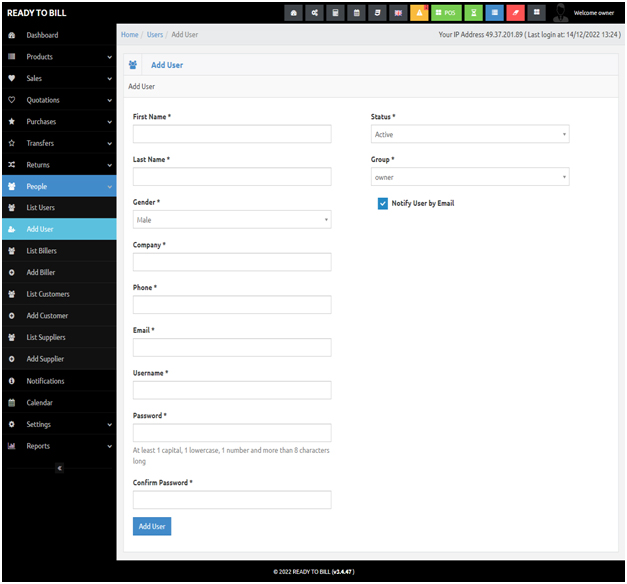Viewport: 627px width, 584px height.
Task: Click the Users breadcrumb link
Action: [x=155, y=34]
